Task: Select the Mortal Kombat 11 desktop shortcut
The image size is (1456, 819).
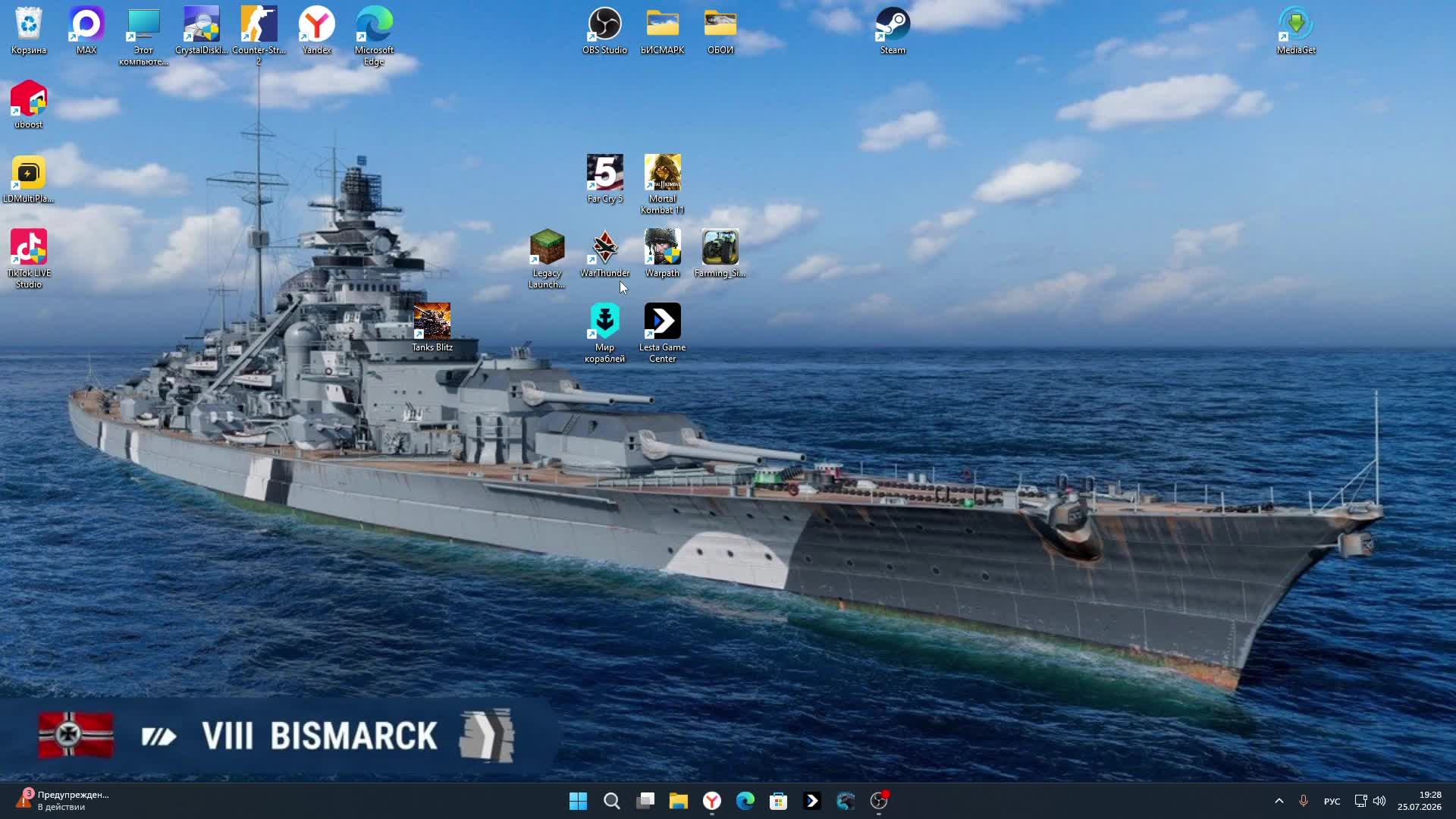Action: 663,185
